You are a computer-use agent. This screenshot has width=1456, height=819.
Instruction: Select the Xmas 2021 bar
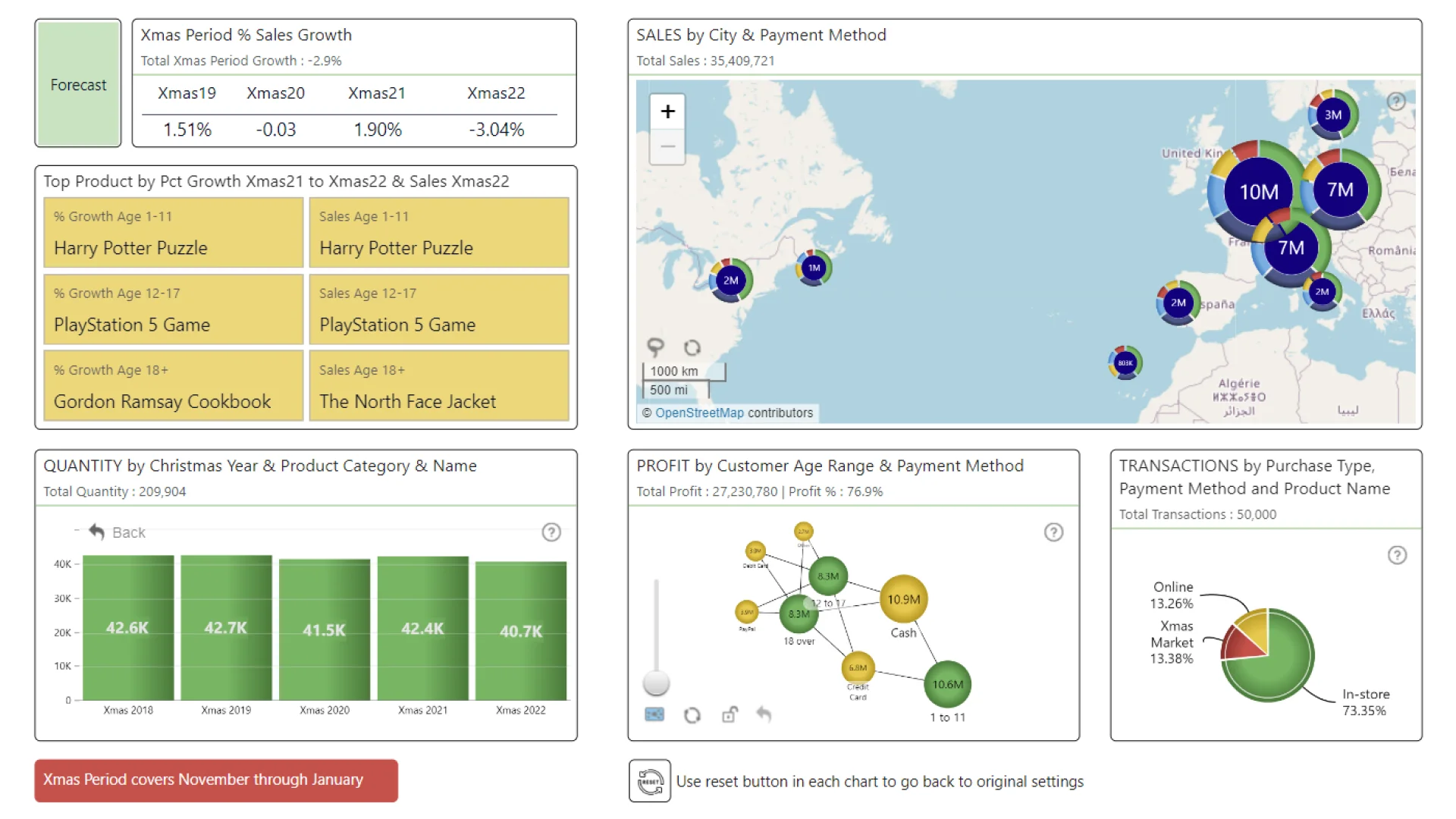point(422,628)
